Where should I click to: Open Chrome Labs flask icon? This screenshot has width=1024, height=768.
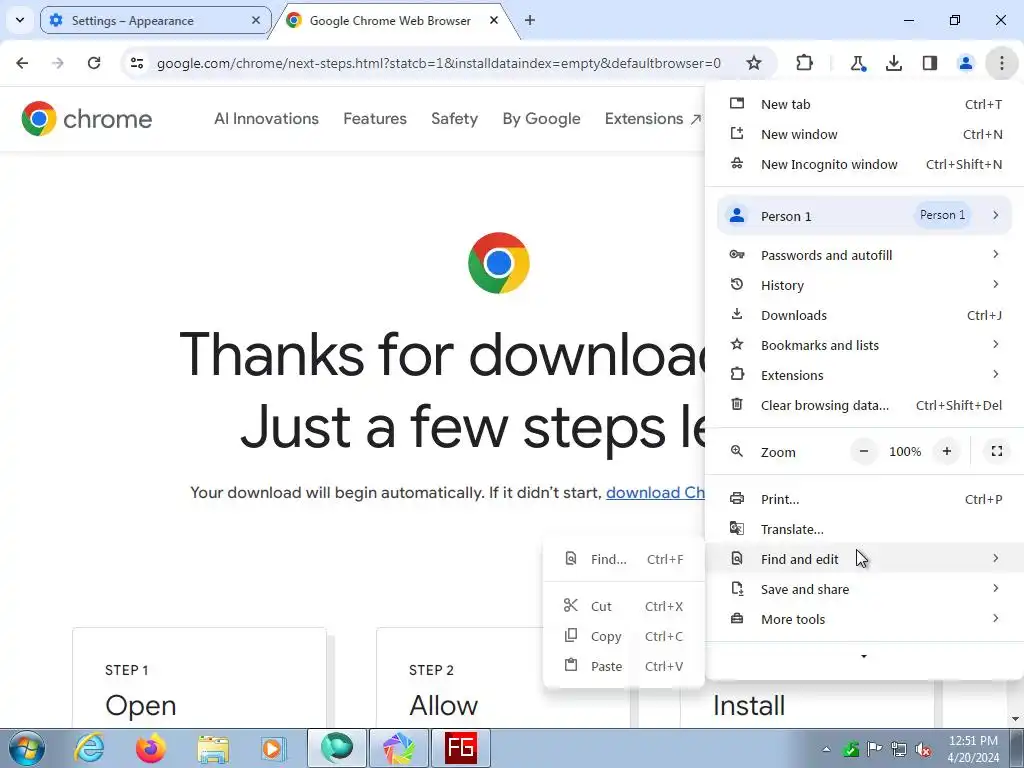[857, 63]
